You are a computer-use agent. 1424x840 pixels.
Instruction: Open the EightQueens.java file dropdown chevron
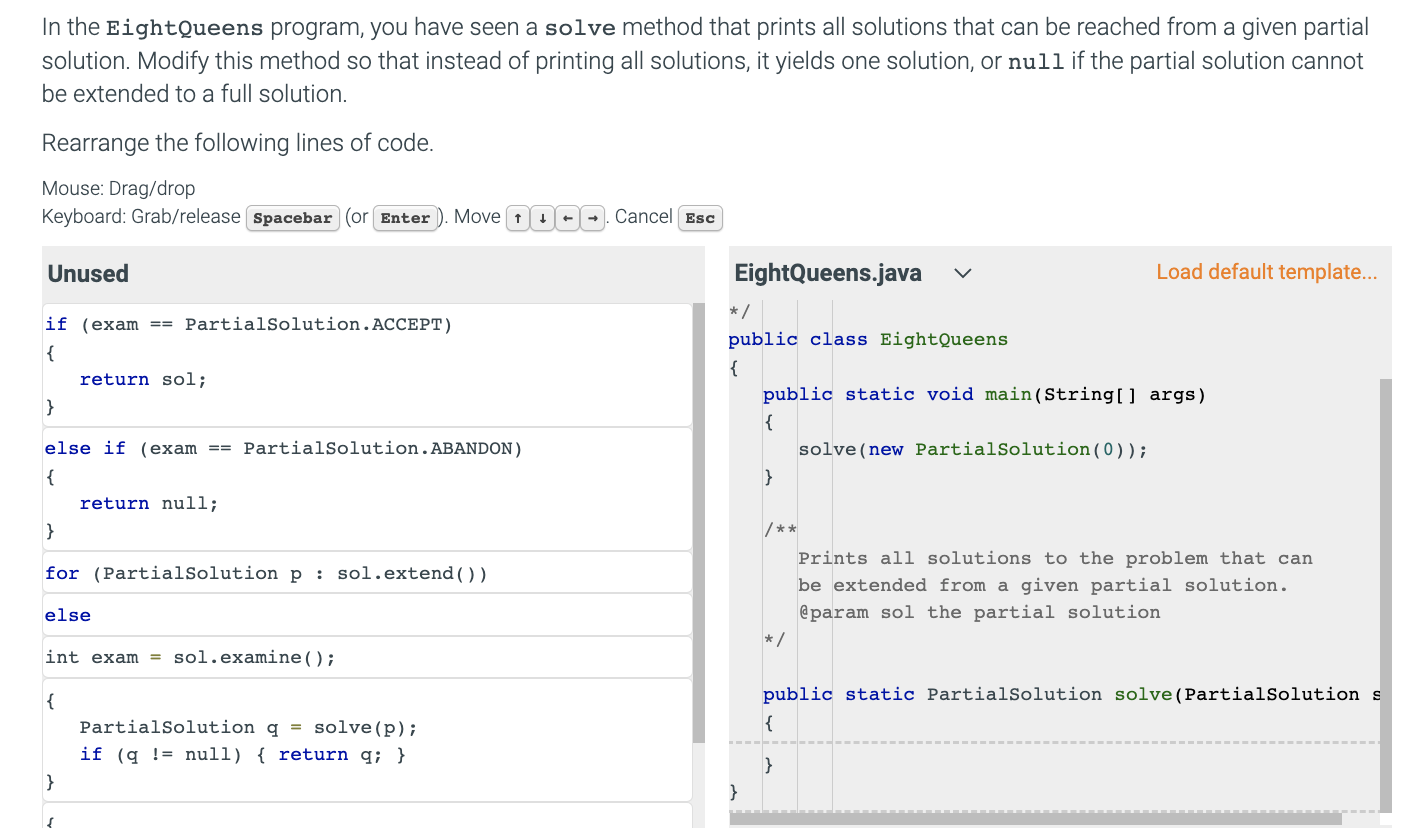point(963,273)
